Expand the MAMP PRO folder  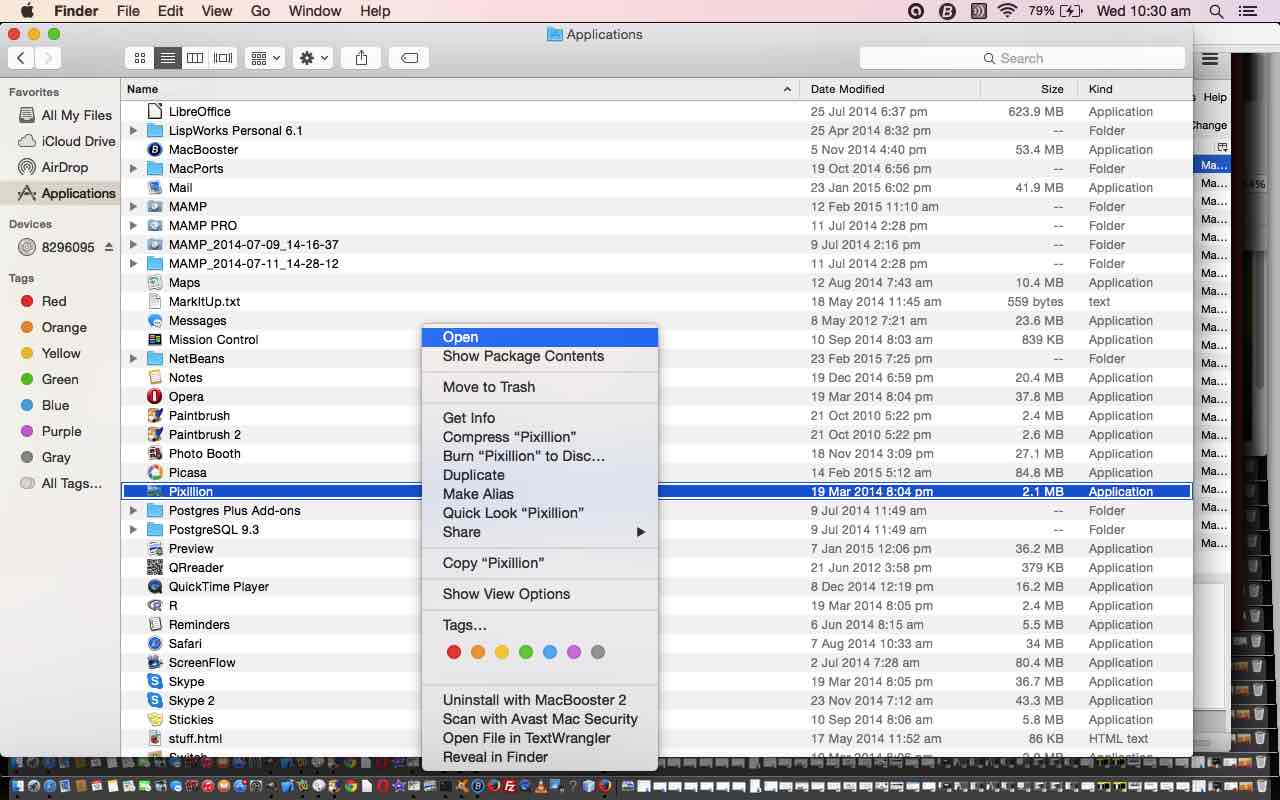coord(133,225)
